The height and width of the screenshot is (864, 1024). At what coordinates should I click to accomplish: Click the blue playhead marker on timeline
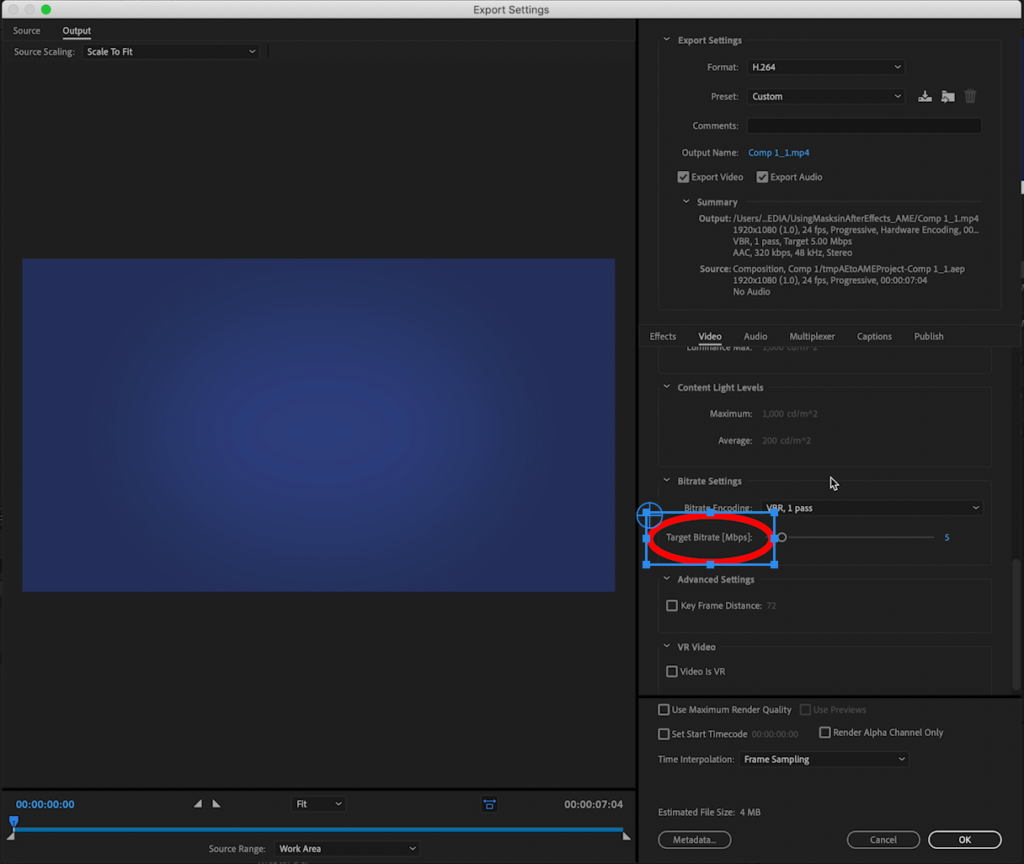13,822
